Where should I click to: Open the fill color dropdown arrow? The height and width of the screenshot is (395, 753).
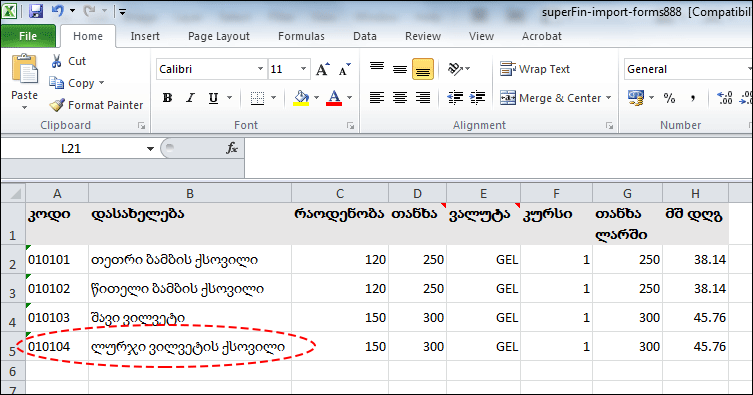coord(316,98)
